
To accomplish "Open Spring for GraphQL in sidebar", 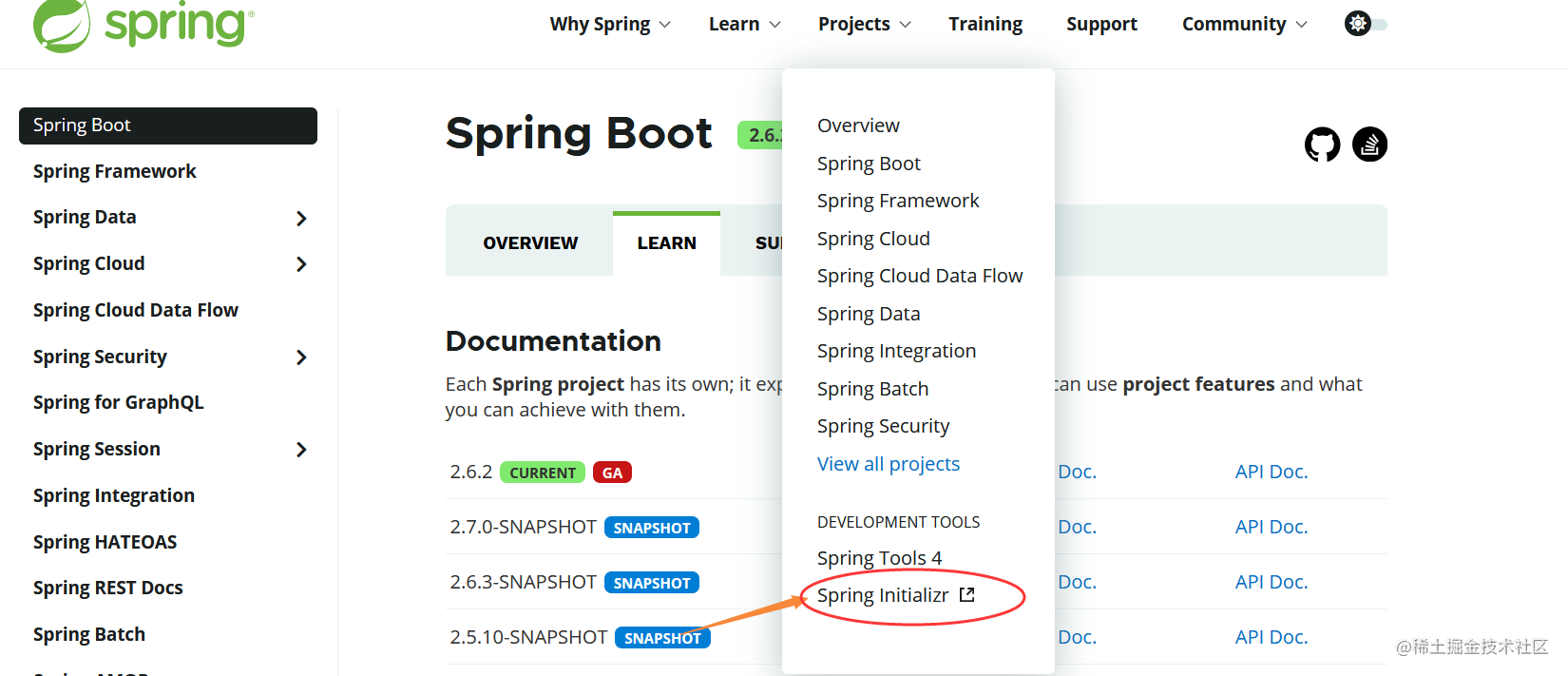I will point(118,402).
